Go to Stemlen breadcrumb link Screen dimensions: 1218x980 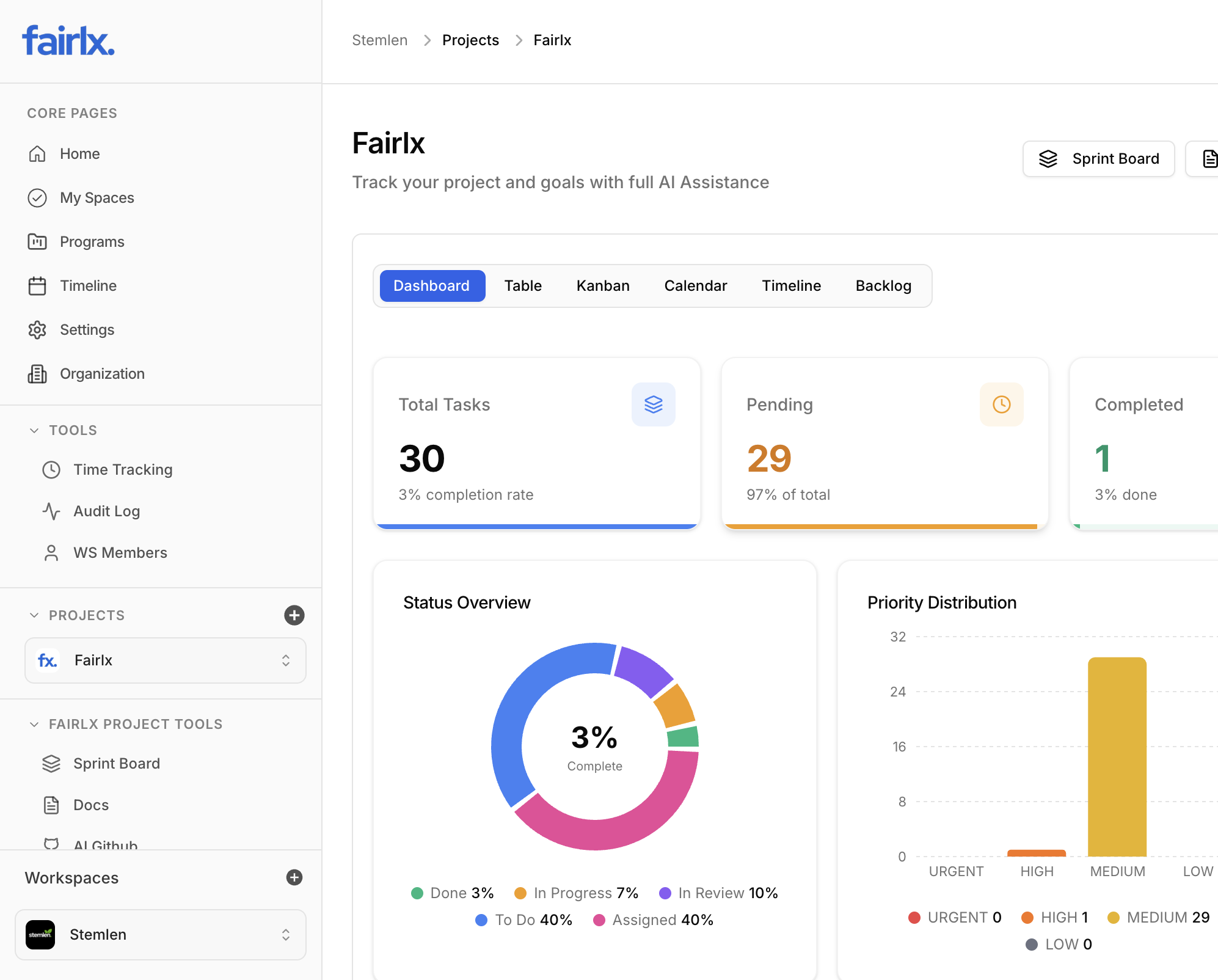pos(379,40)
